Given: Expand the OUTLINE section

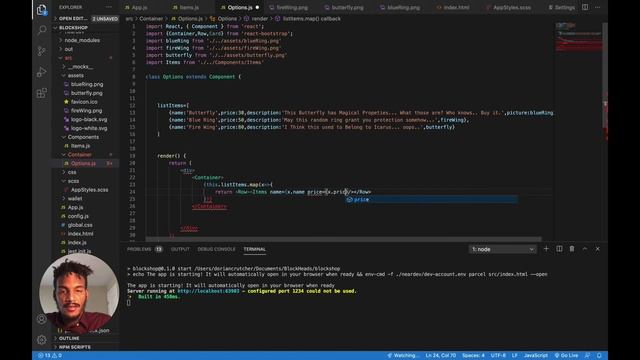Looking at the screenshot, I should tap(69, 338).
